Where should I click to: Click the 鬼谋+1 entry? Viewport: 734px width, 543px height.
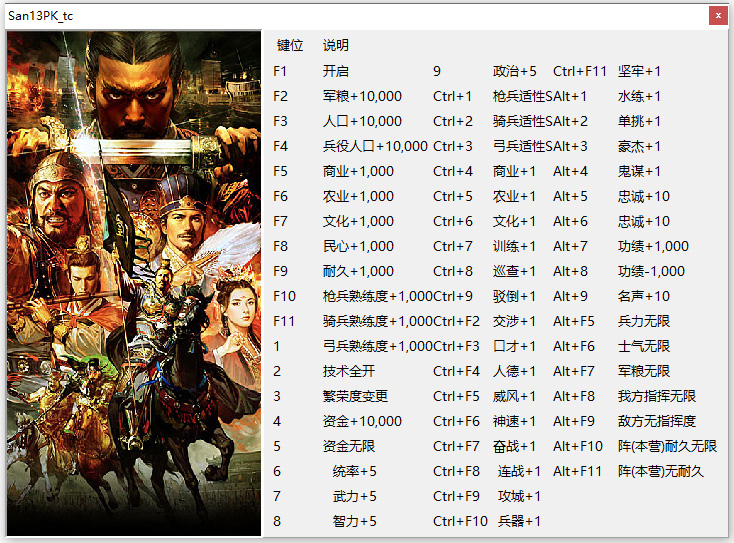tap(639, 171)
